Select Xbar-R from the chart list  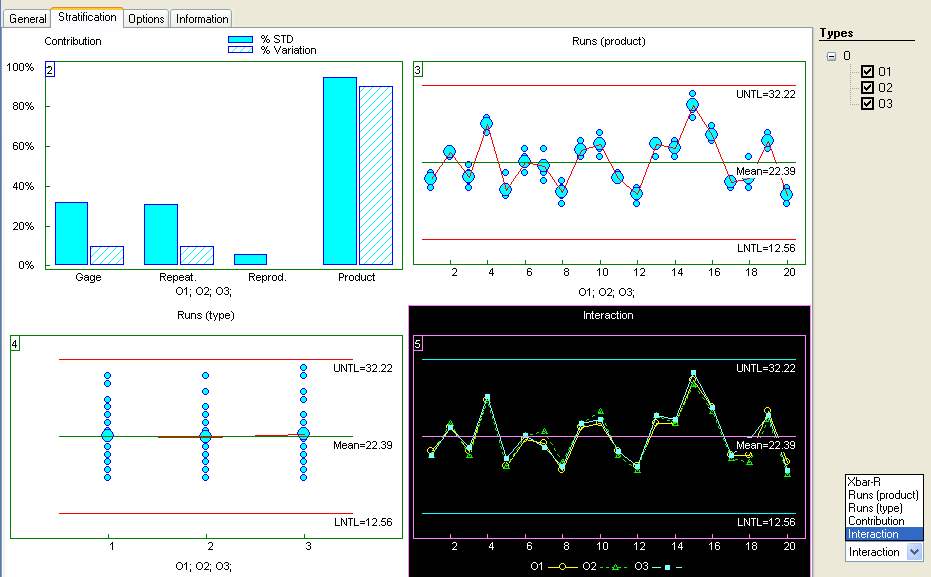point(864,482)
